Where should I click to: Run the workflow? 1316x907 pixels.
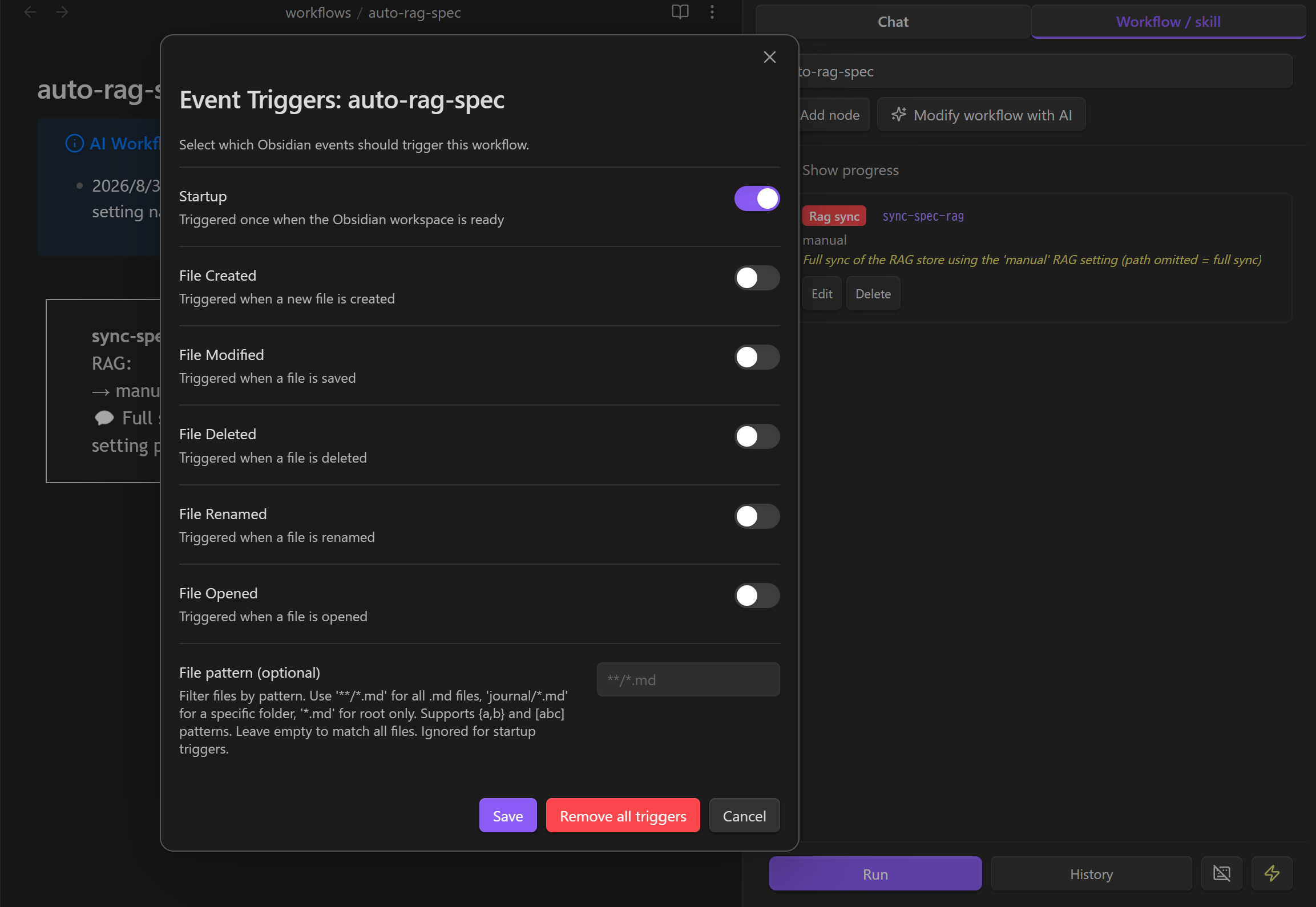click(875, 874)
